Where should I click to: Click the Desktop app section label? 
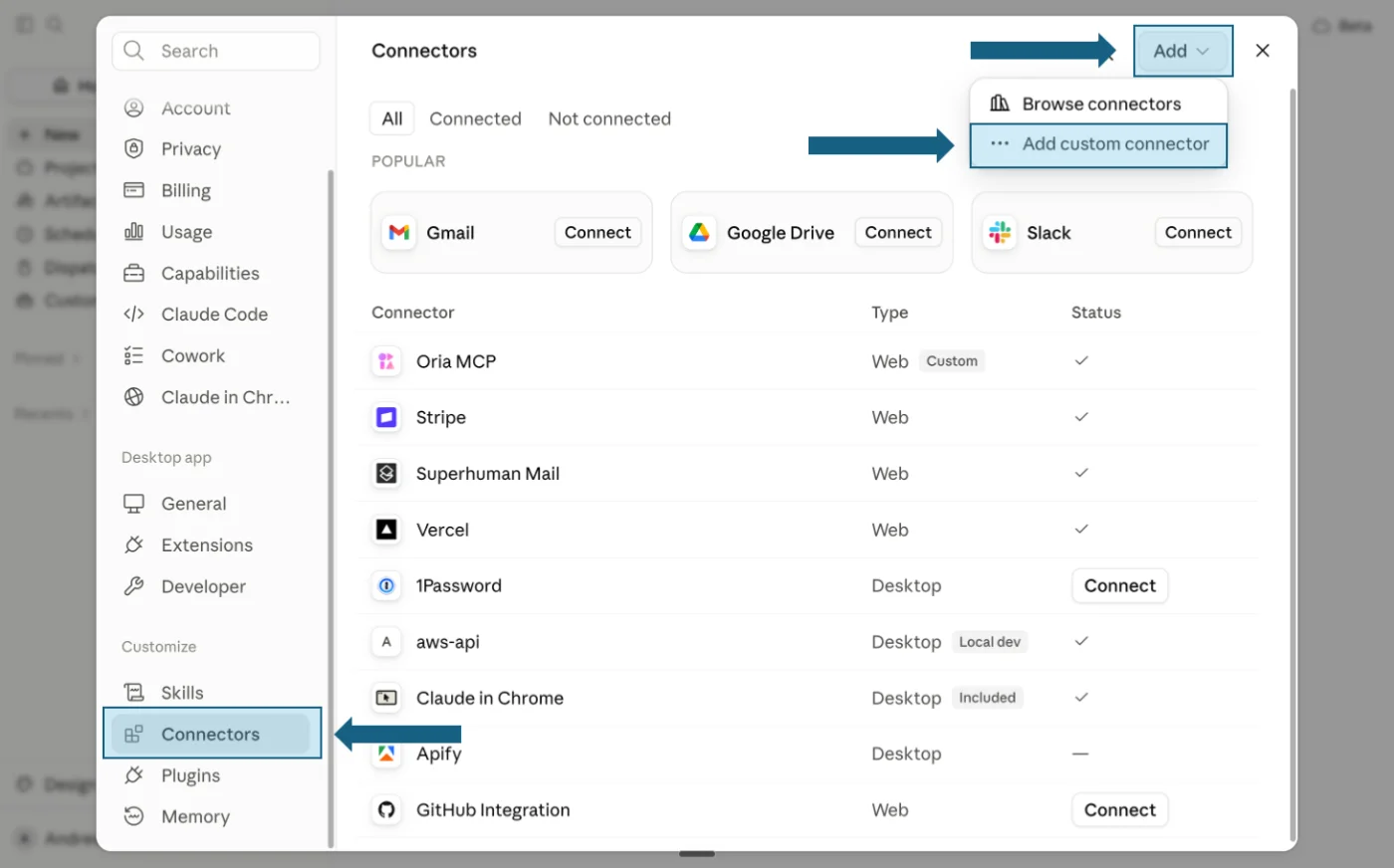[166, 457]
